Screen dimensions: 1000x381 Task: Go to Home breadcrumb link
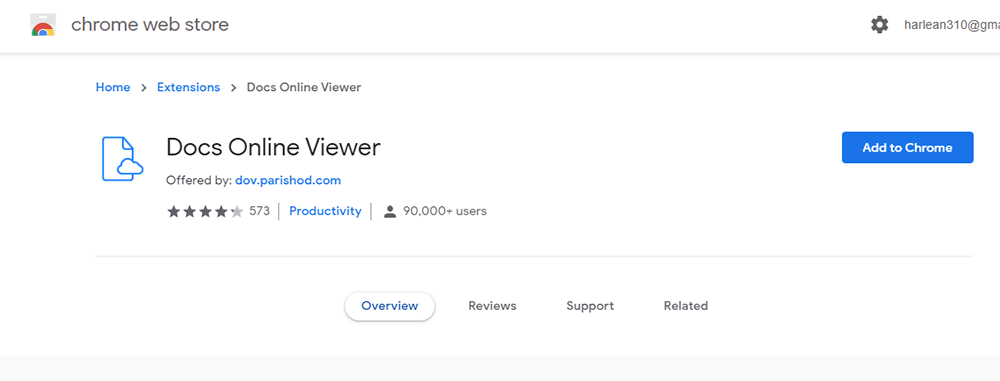tap(113, 87)
